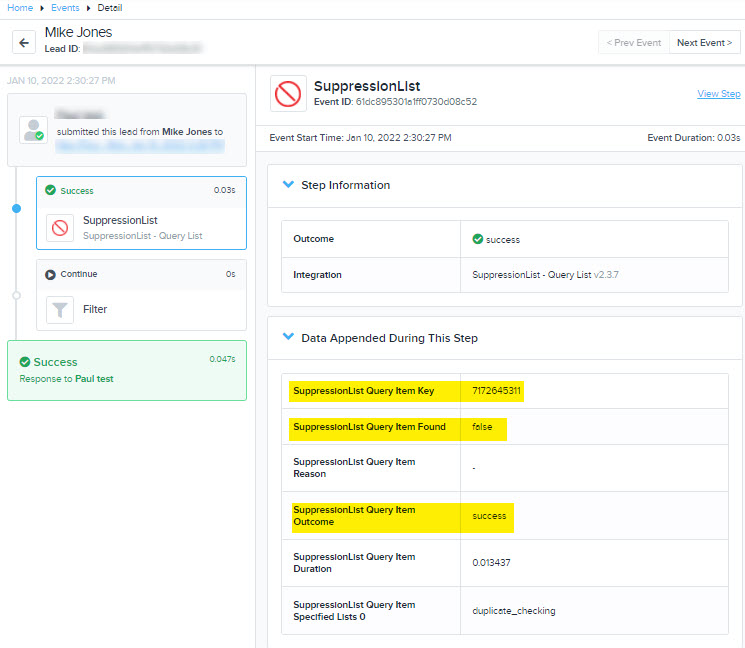Click the Continue play-circle icon
The image size is (745, 648).
point(50,275)
